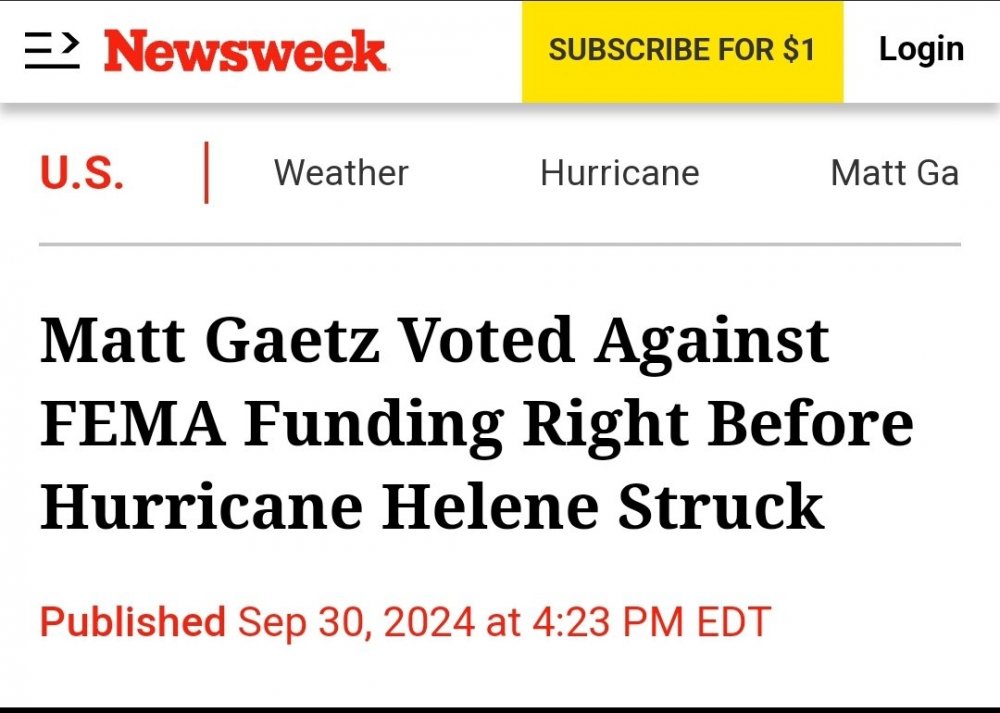The width and height of the screenshot is (1000, 713).
Task: Open the Login page
Action: tap(921, 49)
